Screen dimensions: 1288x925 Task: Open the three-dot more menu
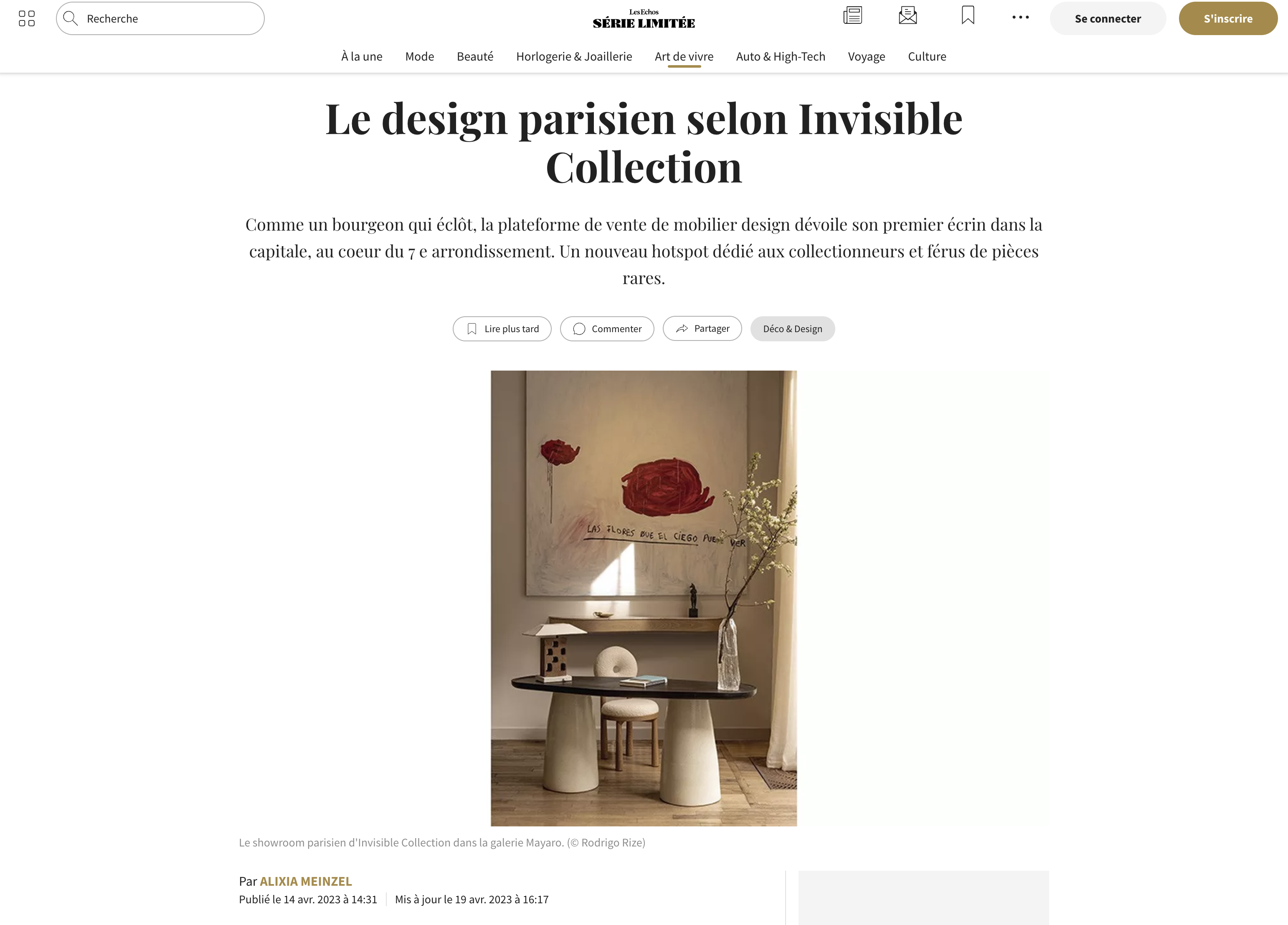point(1021,18)
